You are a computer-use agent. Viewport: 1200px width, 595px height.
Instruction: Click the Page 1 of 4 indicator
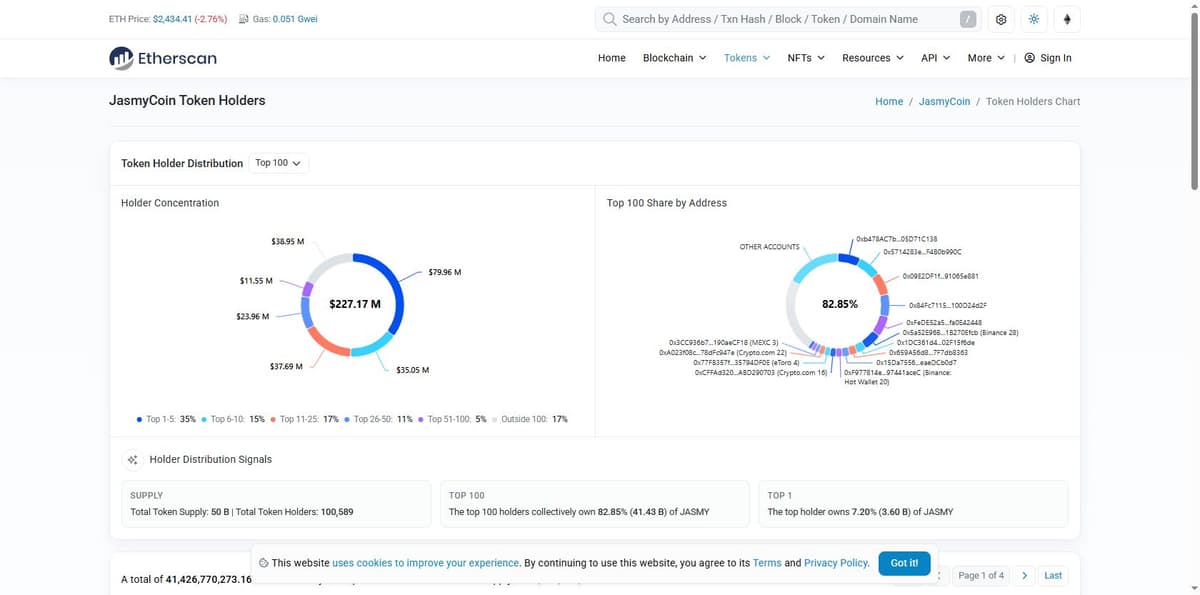point(981,575)
